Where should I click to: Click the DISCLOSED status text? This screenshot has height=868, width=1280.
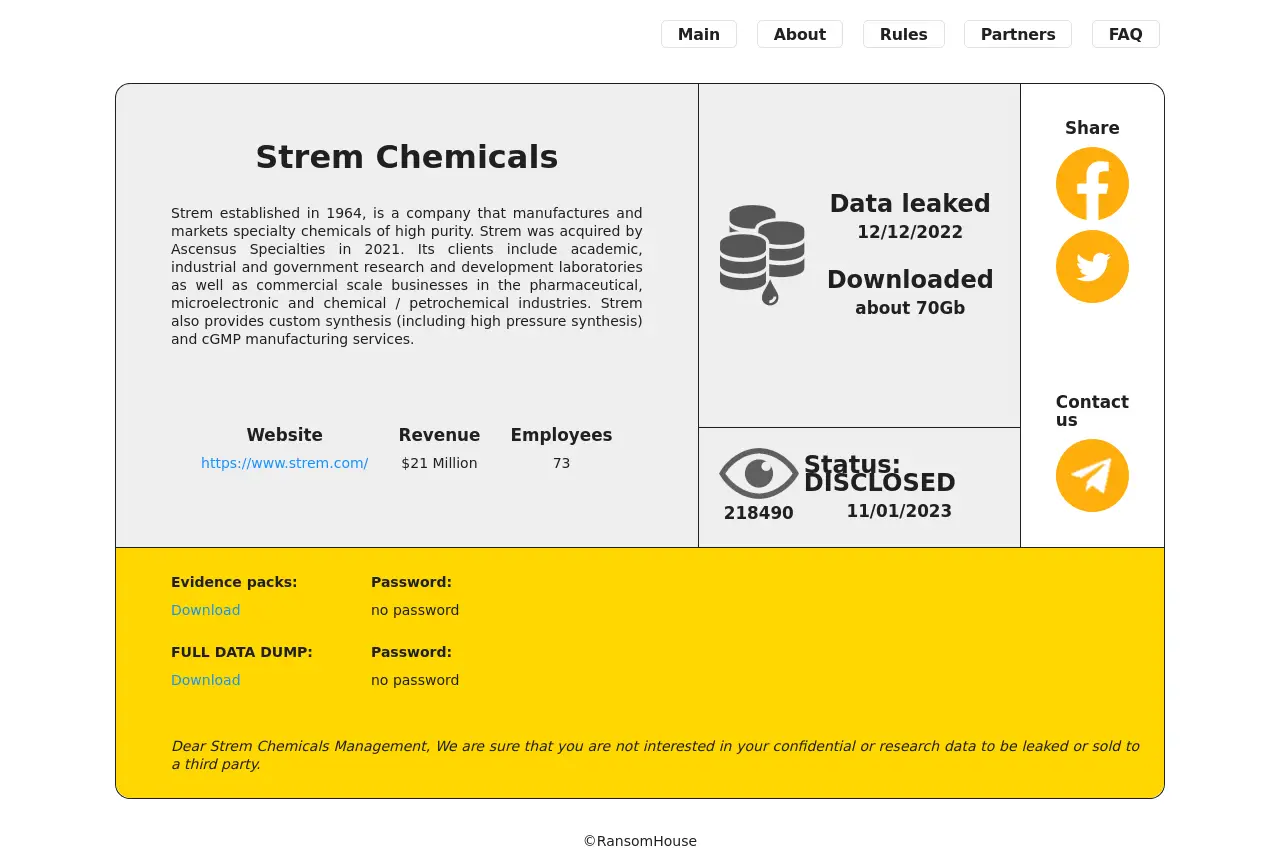[x=879, y=483]
